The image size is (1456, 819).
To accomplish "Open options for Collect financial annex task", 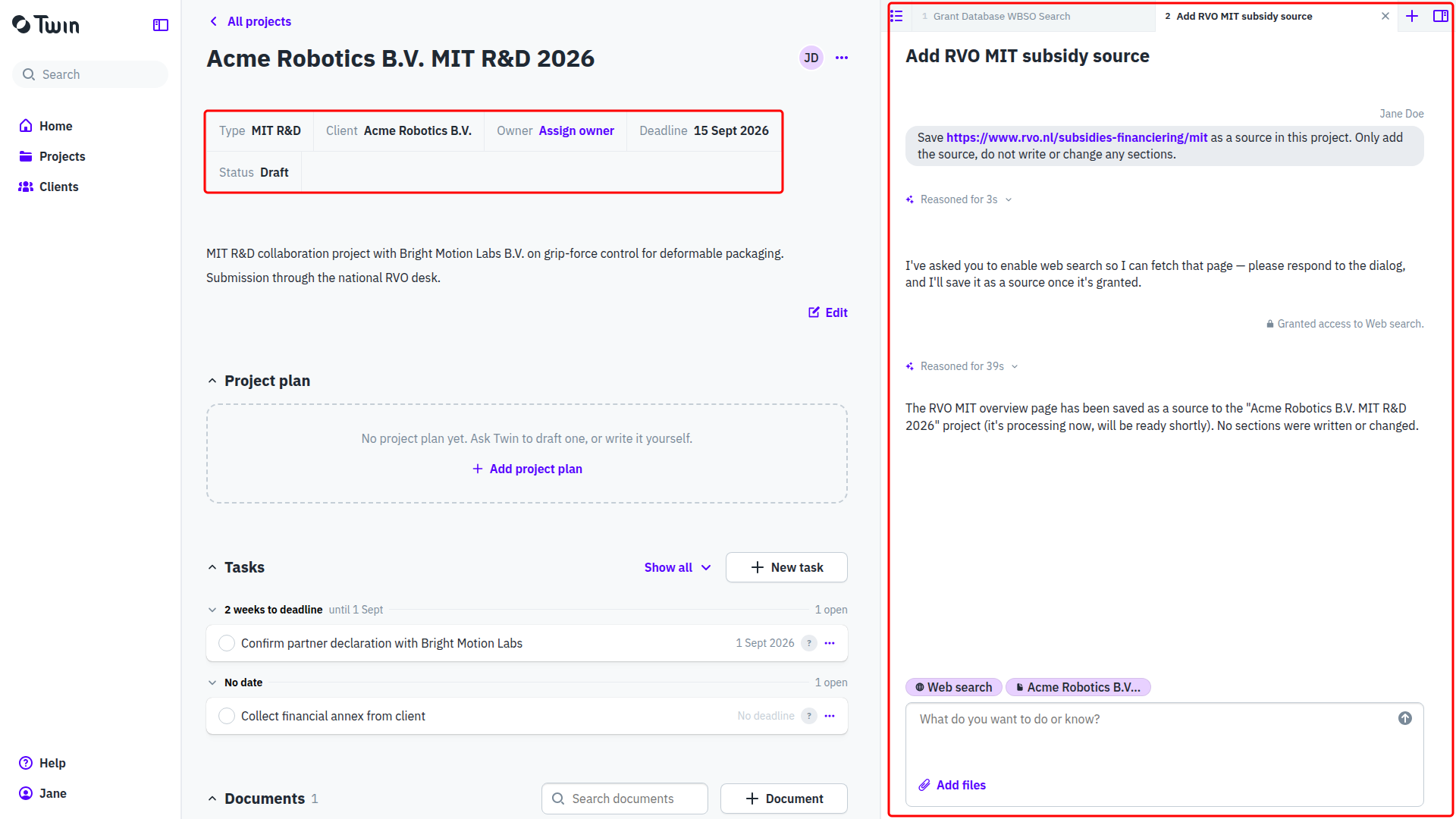I will (x=830, y=716).
